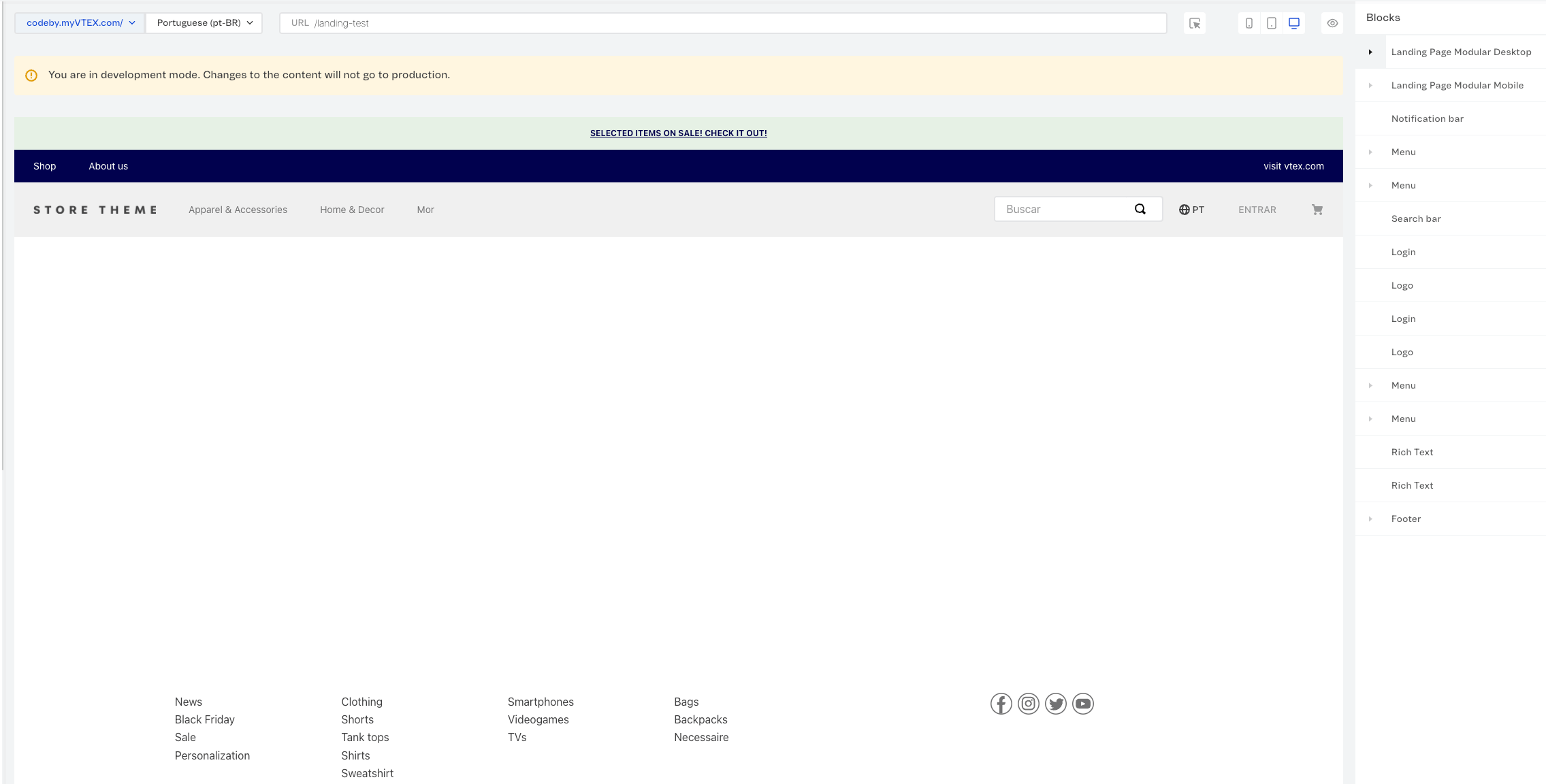Click the Buscar search input field

tap(1062, 210)
